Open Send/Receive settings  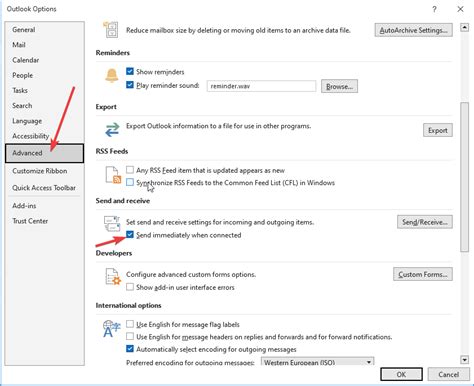click(425, 222)
